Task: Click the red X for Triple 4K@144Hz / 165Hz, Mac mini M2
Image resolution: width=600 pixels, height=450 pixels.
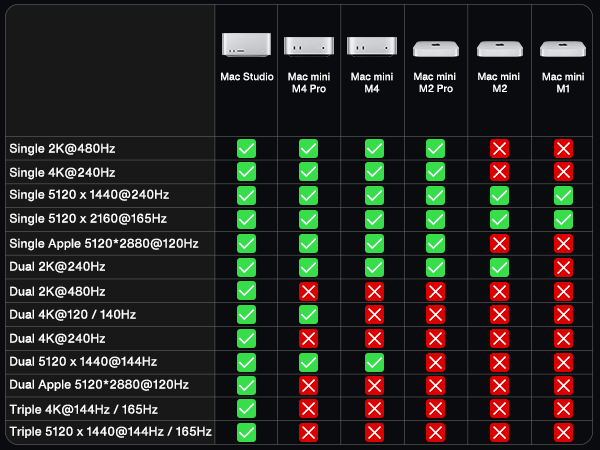Action: (x=499, y=409)
